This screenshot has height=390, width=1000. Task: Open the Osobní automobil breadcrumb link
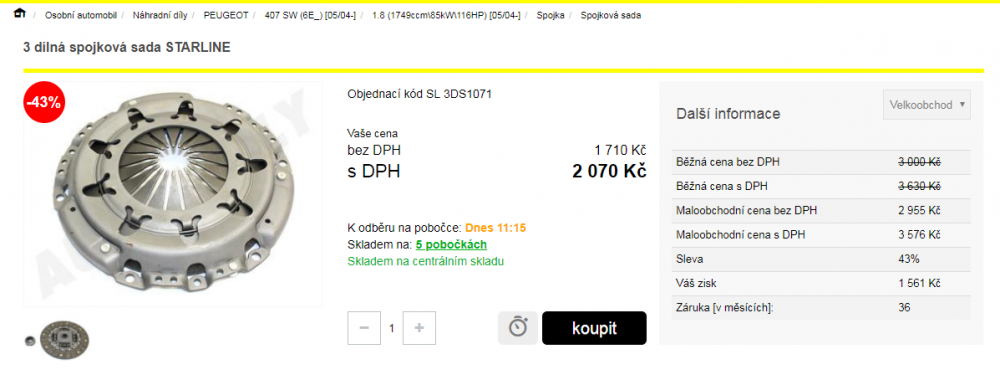click(x=80, y=15)
